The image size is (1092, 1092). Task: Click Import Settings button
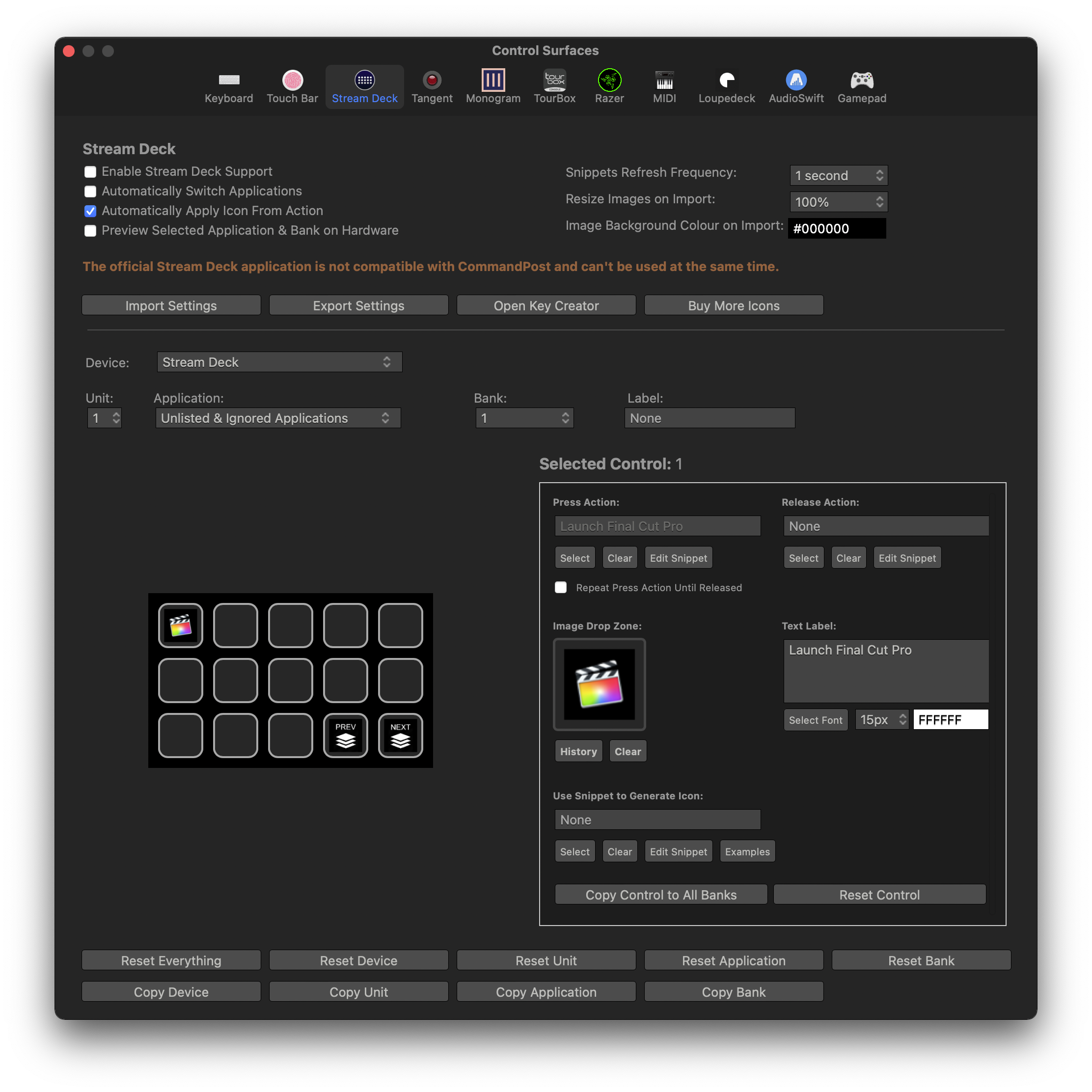pos(171,305)
